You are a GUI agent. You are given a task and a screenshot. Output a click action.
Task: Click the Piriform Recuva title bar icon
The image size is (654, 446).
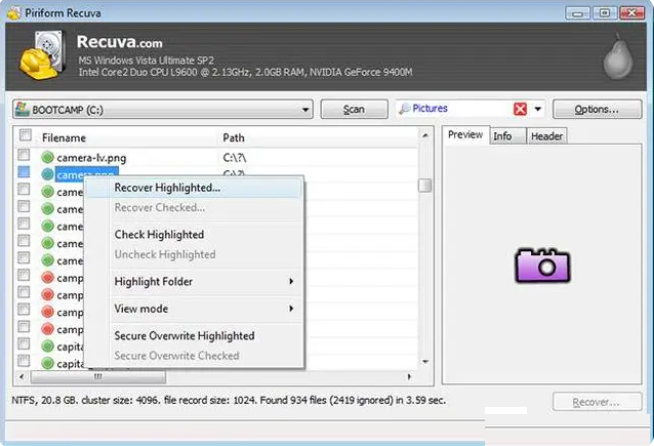point(14,13)
